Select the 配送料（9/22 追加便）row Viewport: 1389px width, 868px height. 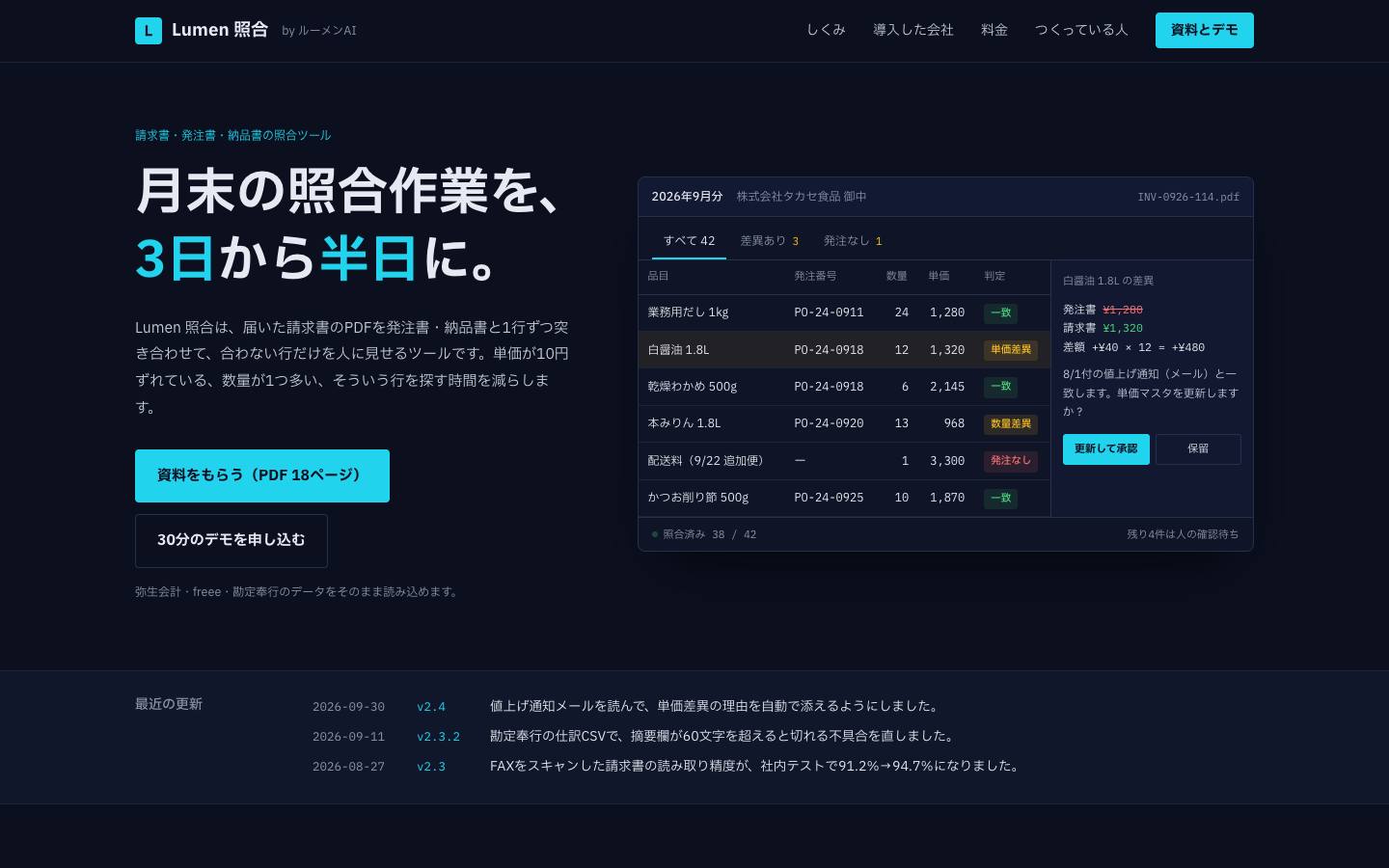(x=844, y=461)
